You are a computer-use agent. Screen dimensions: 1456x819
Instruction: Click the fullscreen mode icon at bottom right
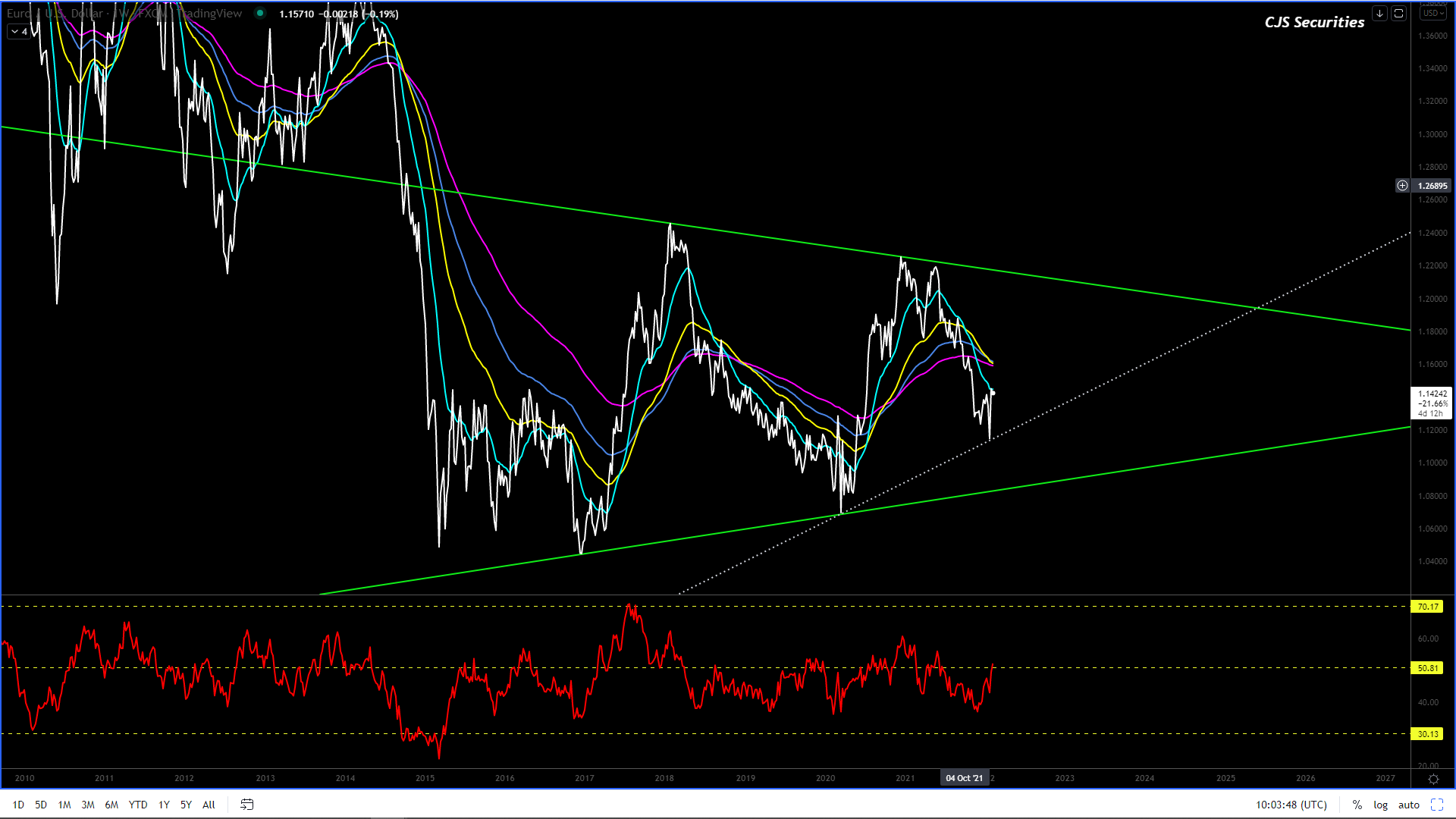1437,805
